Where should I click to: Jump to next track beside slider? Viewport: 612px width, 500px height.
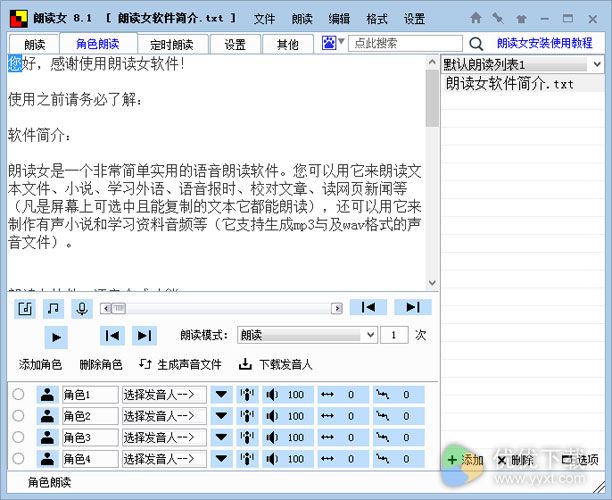413,307
